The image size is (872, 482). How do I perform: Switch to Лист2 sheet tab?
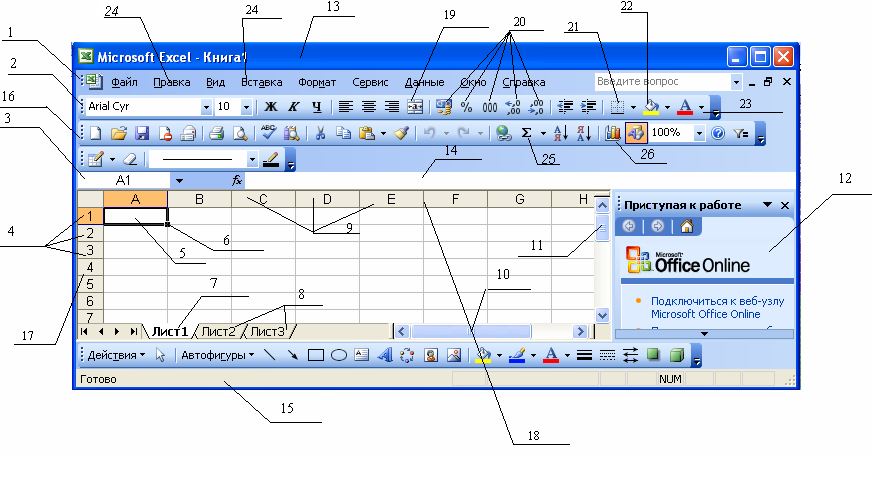click(x=218, y=331)
